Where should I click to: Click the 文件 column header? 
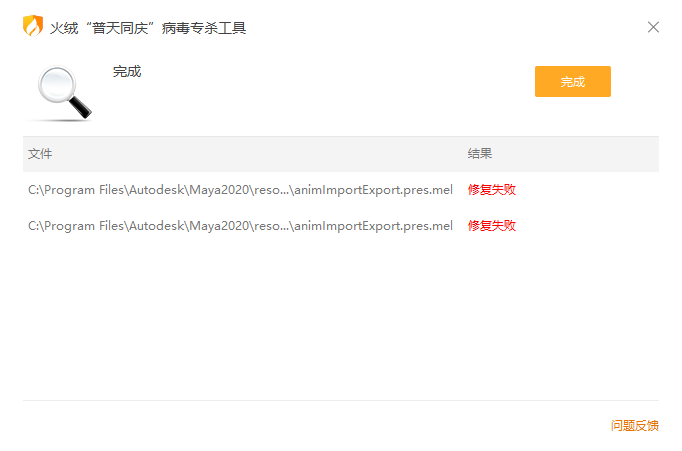[40, 154]
